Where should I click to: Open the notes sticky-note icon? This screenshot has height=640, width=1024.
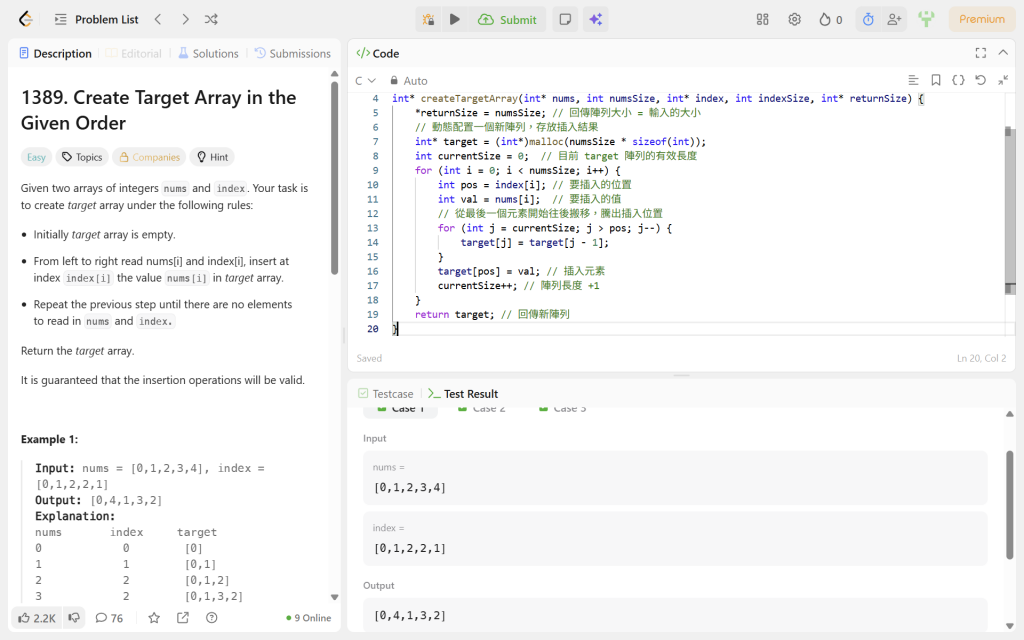point(565,19)
